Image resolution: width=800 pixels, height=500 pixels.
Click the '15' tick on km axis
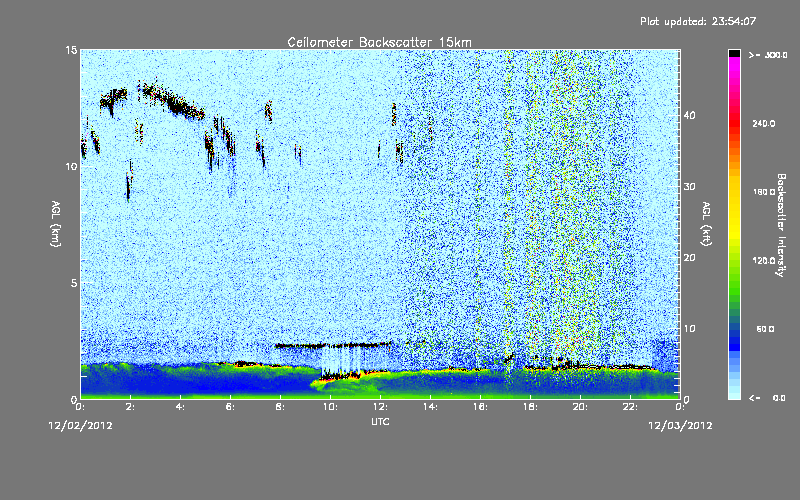(71, 50)
